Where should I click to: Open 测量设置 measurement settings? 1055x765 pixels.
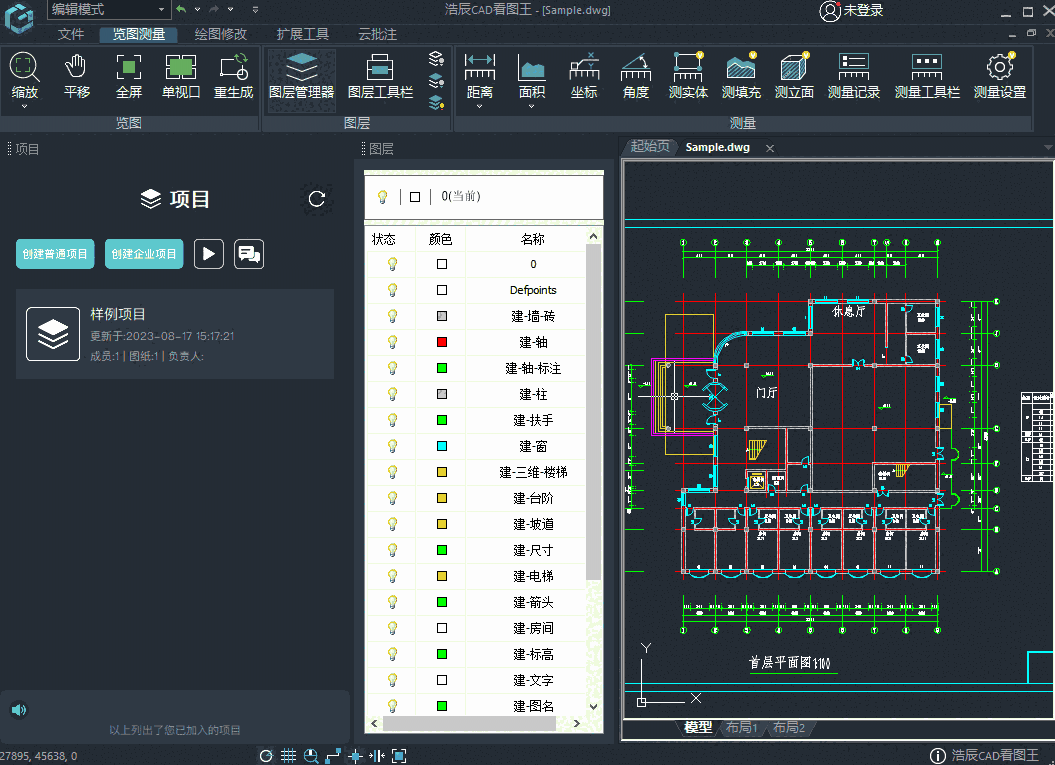click(x=997, y=75)
